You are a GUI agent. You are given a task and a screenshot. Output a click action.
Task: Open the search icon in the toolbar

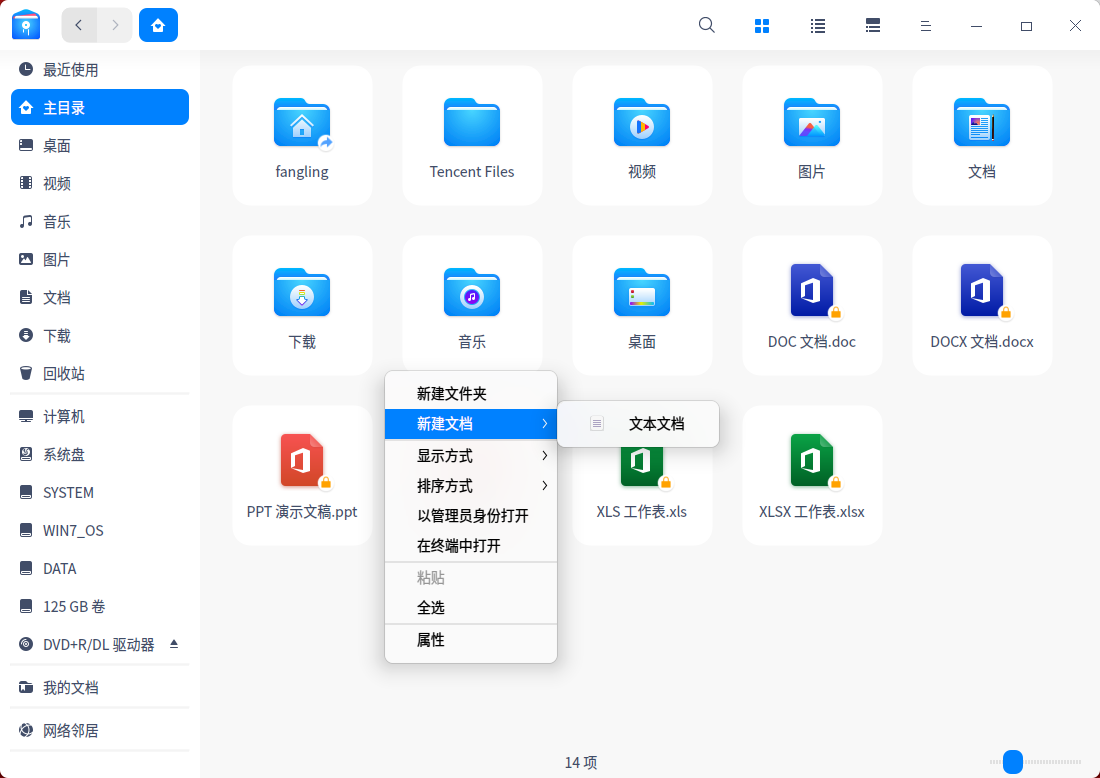click(x=707, y=25)
